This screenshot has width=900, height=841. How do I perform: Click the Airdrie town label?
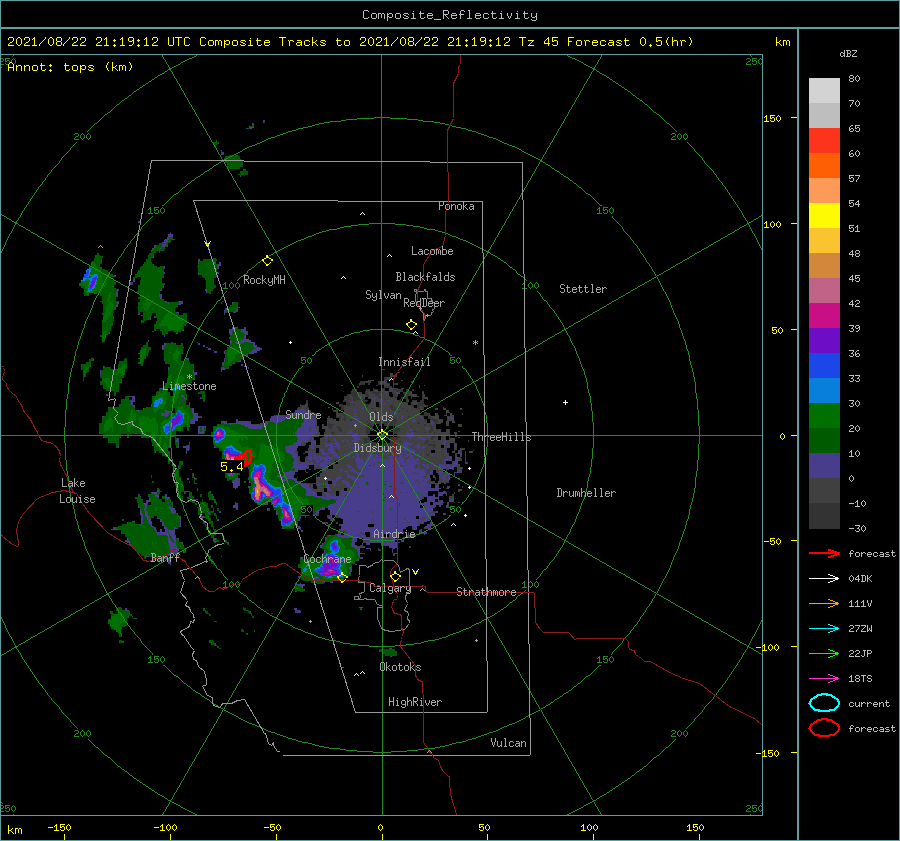click(394, 534)
